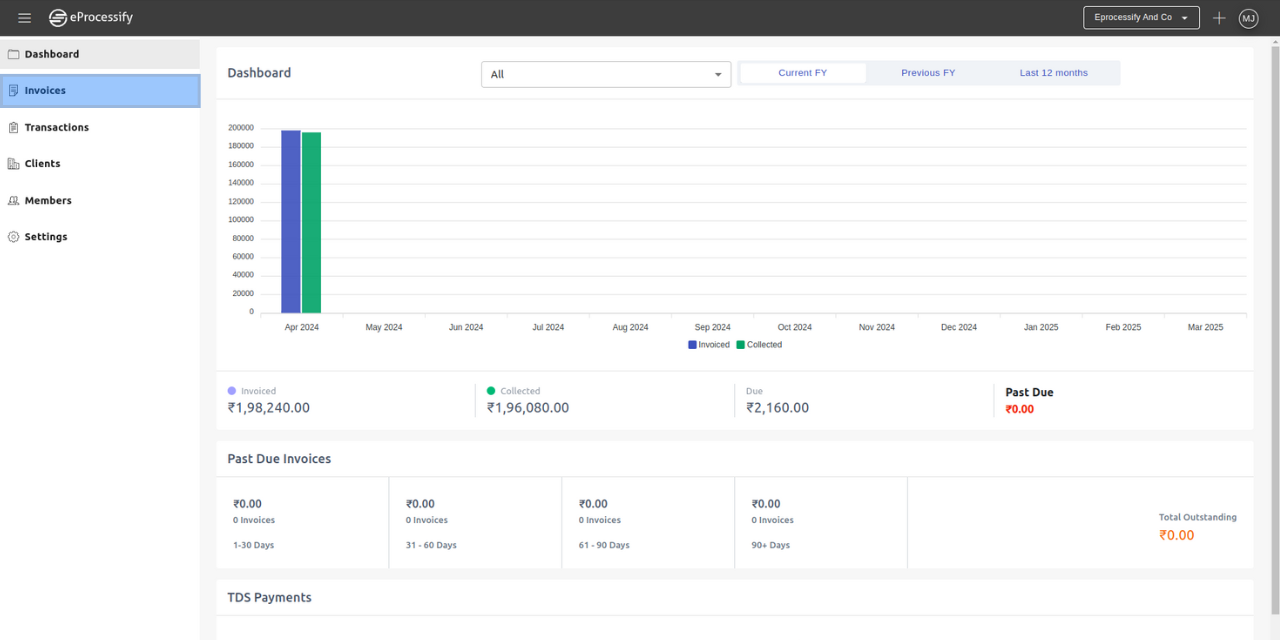
Task: Switch to Previous FY tab
Action: [927, 73]
